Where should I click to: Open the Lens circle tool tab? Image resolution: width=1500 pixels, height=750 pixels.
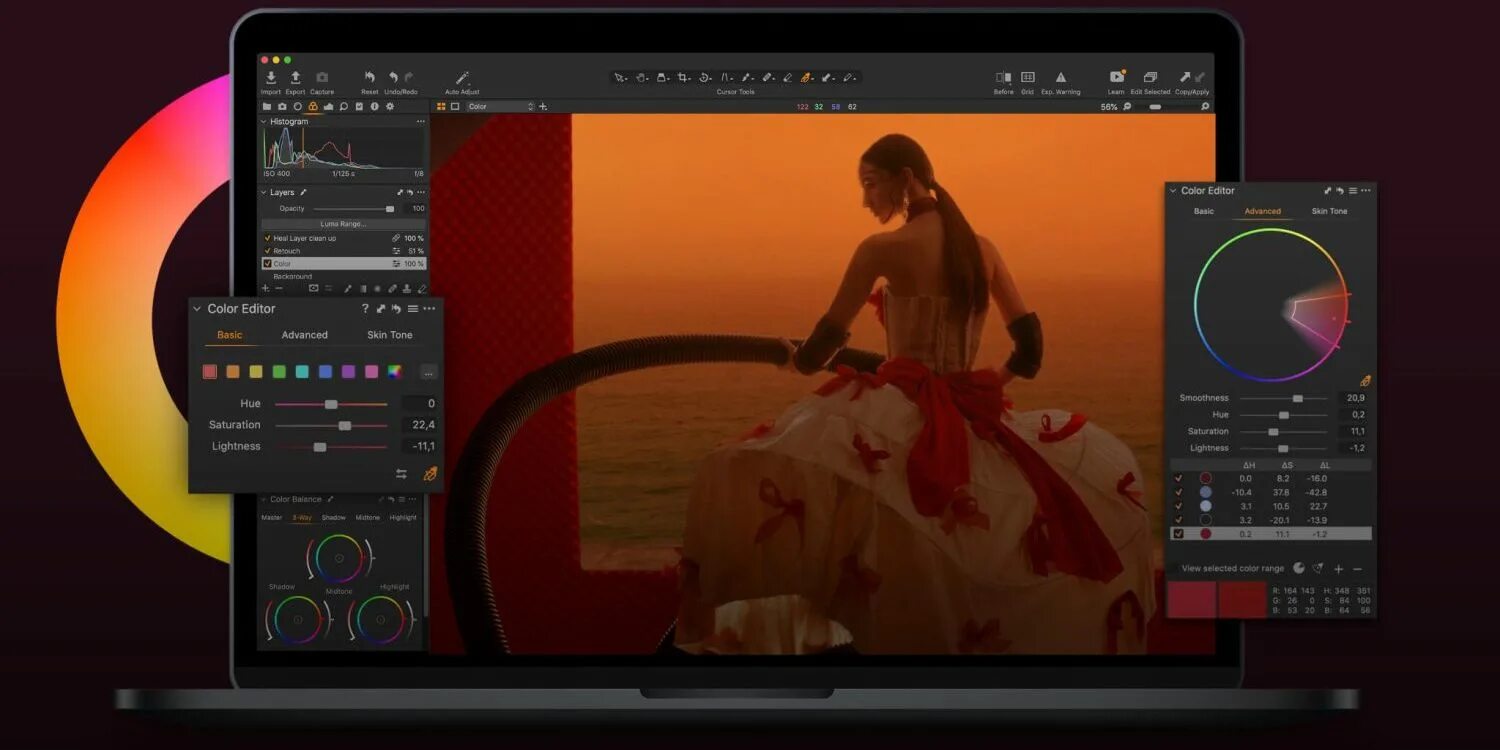click(297, 106)
